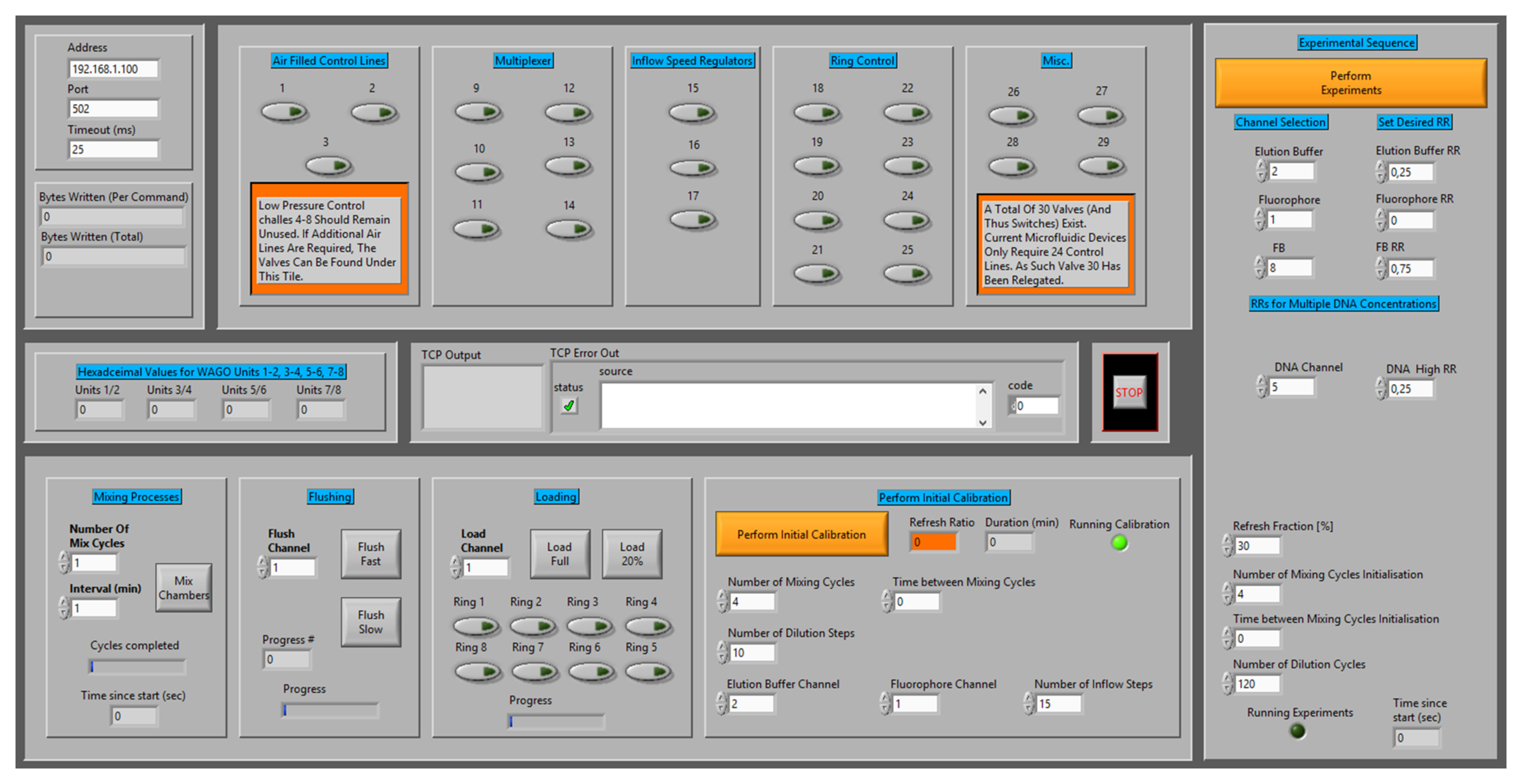Click the Address input field
This screenshot has width=1522, height=784.
[x=114, y=69]
